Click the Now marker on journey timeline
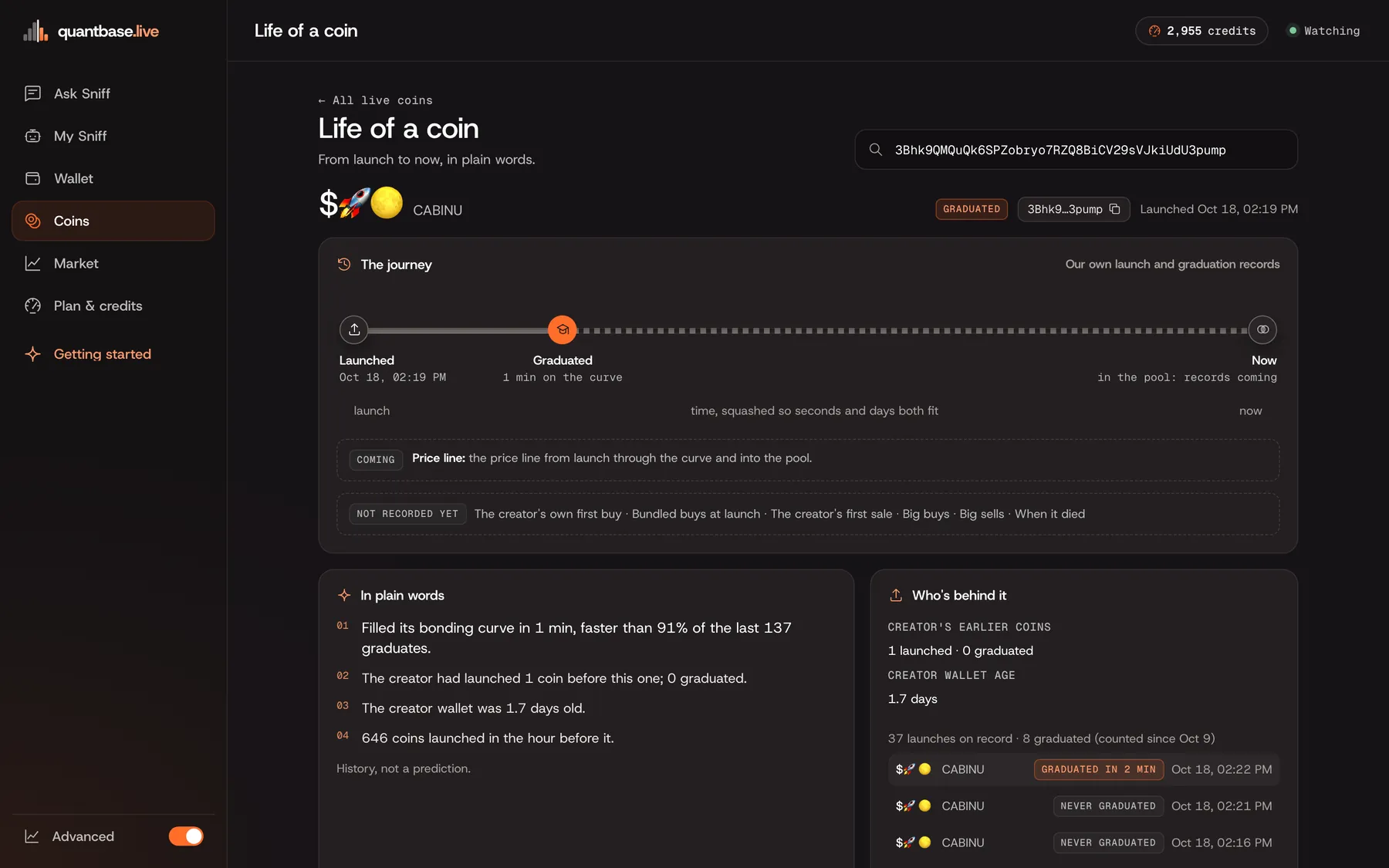This screenshot has width=1389, height=868. tap(1262, 329)
